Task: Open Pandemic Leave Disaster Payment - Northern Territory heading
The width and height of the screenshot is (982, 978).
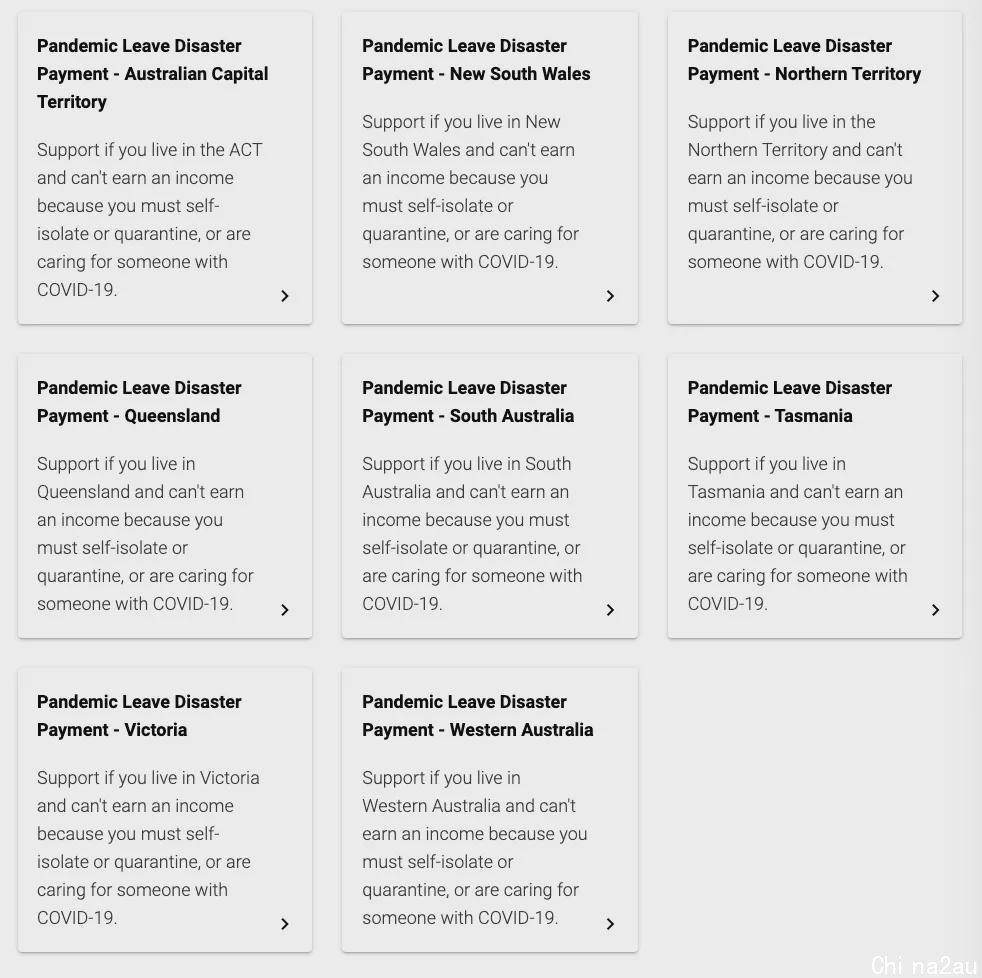Action: click(804, 59)
